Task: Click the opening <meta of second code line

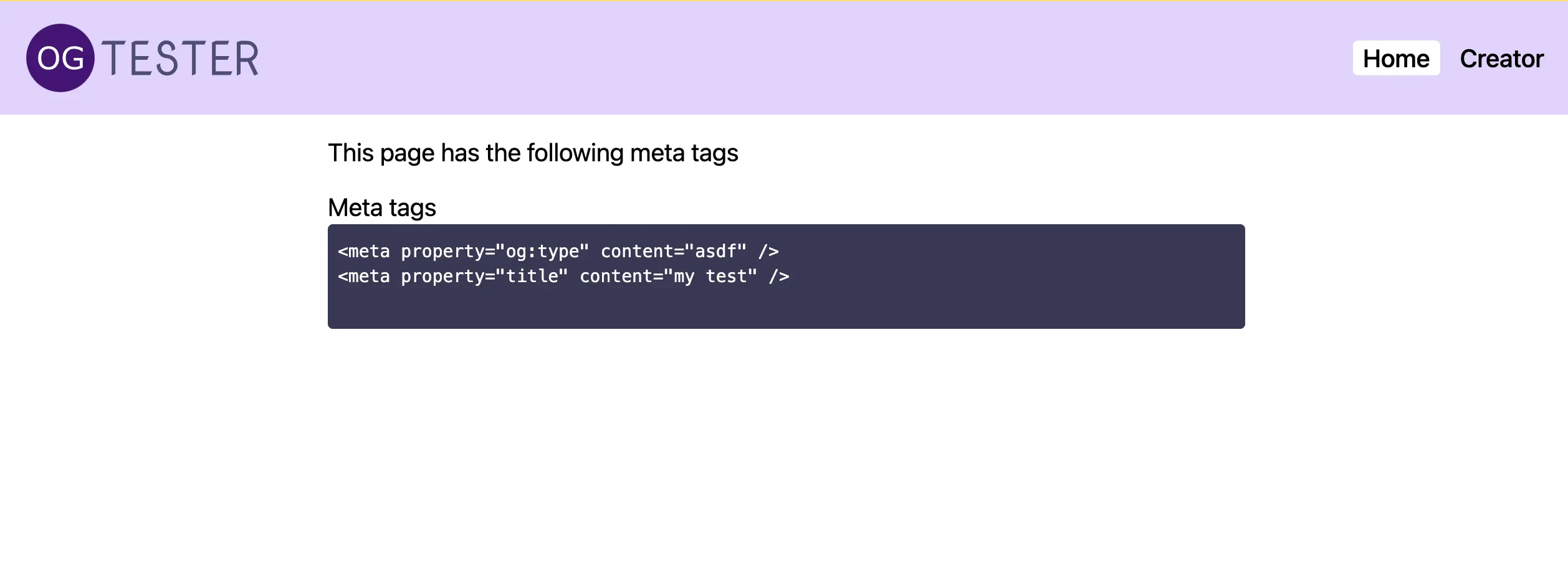Action: (364, 277)
